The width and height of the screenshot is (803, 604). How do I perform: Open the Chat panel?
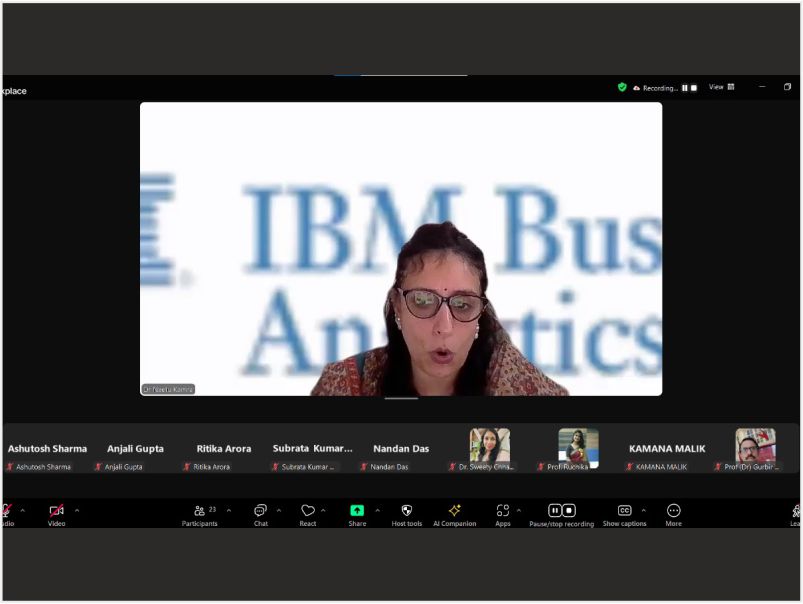[260, 511]
